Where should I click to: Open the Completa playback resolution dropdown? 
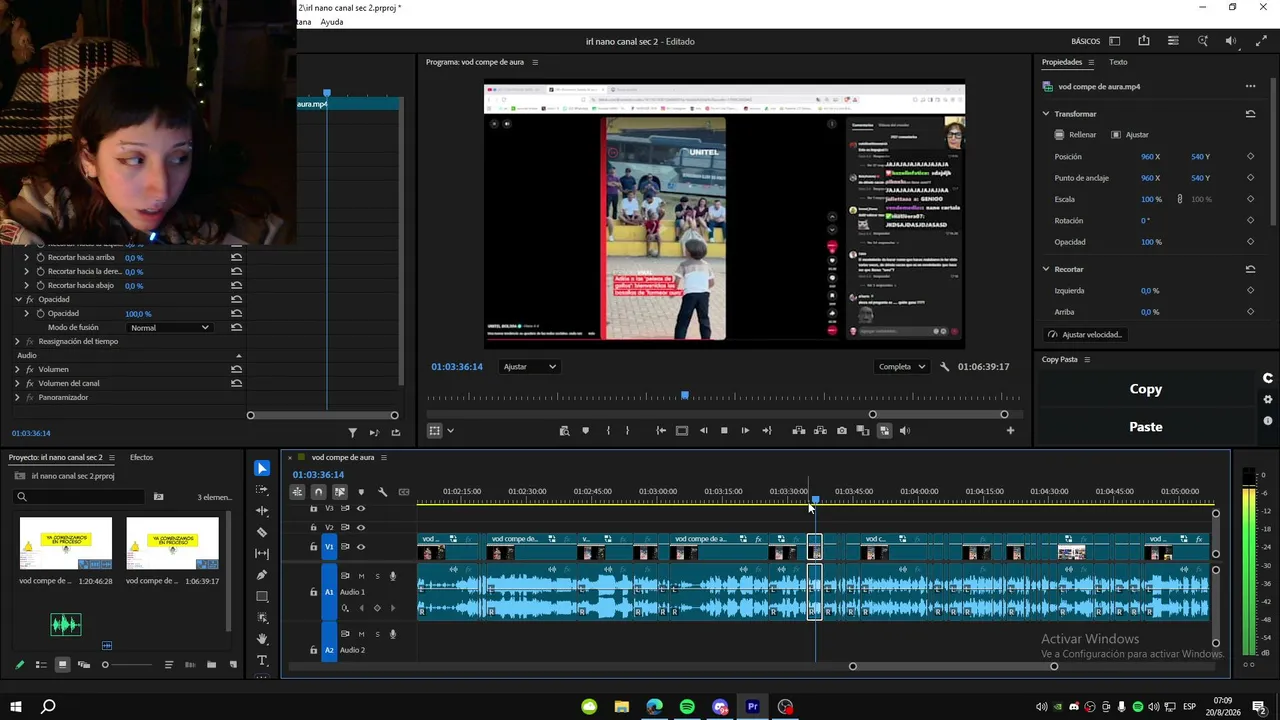coord(902,367)
